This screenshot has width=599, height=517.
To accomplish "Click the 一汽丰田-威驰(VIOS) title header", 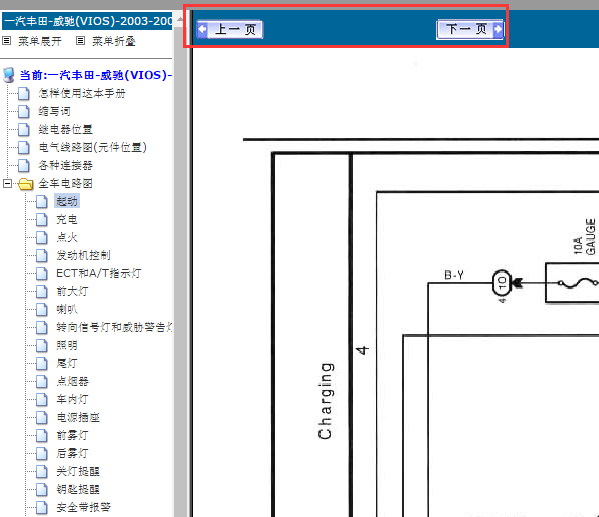I will (x=87, y=21).
